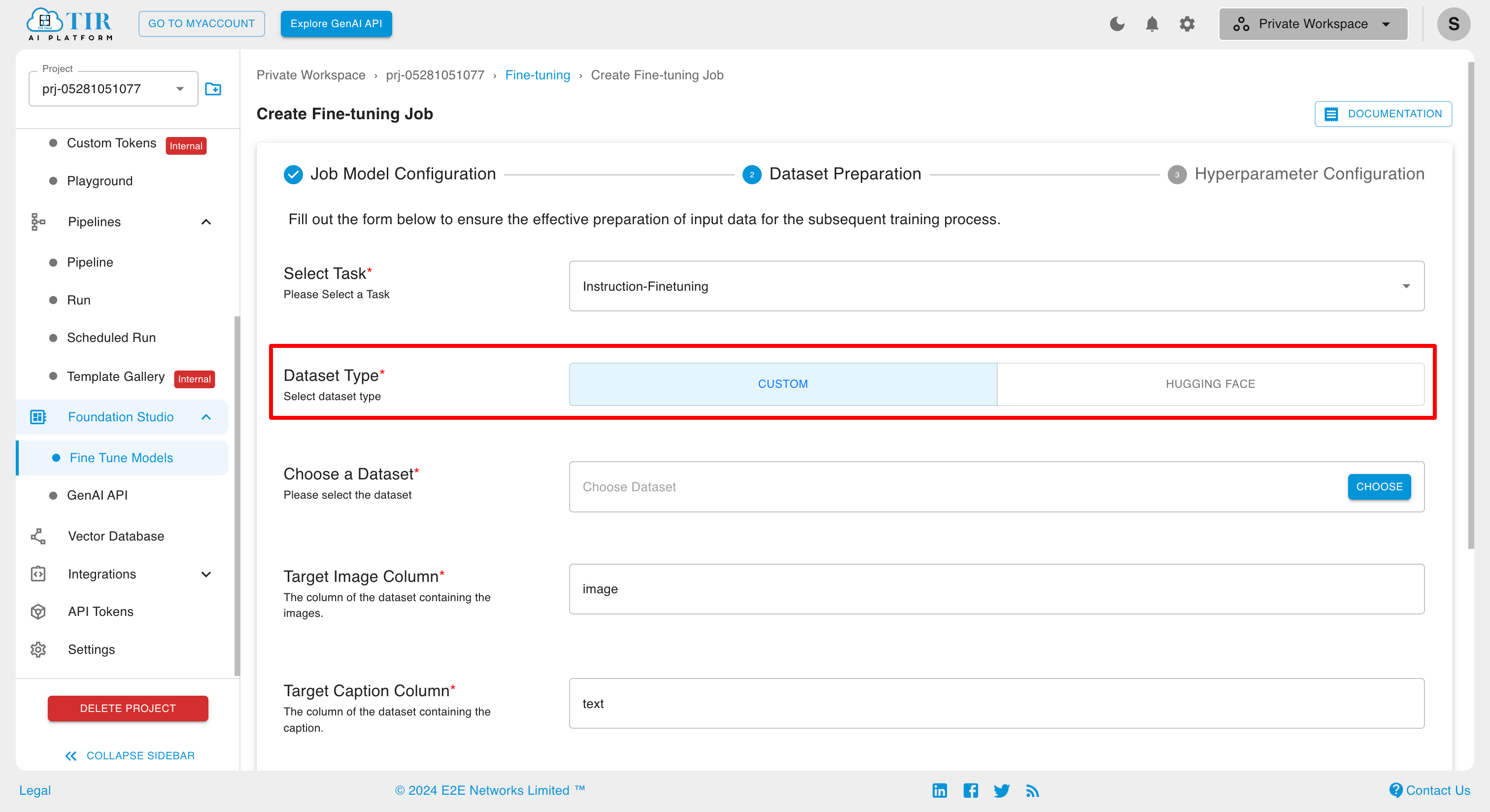Click DELETE PROJECT button
This screenshot has height=812, width=1490.
pos(128,708)
